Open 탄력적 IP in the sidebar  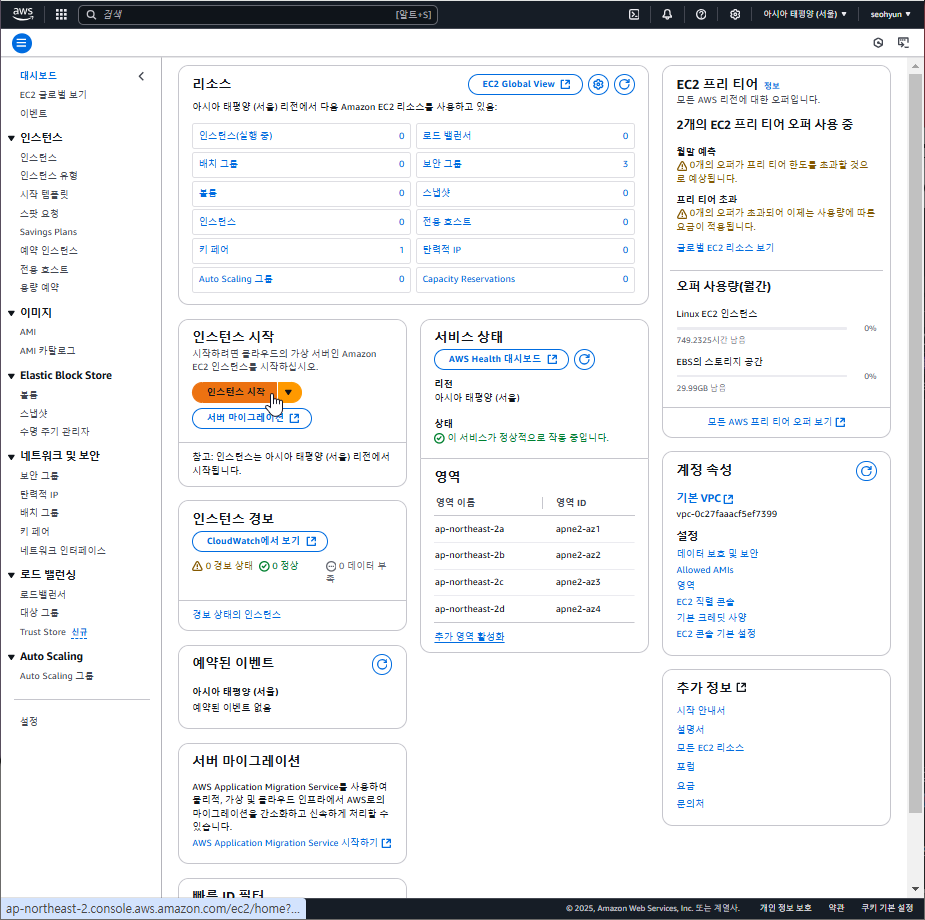coord(39,494)
